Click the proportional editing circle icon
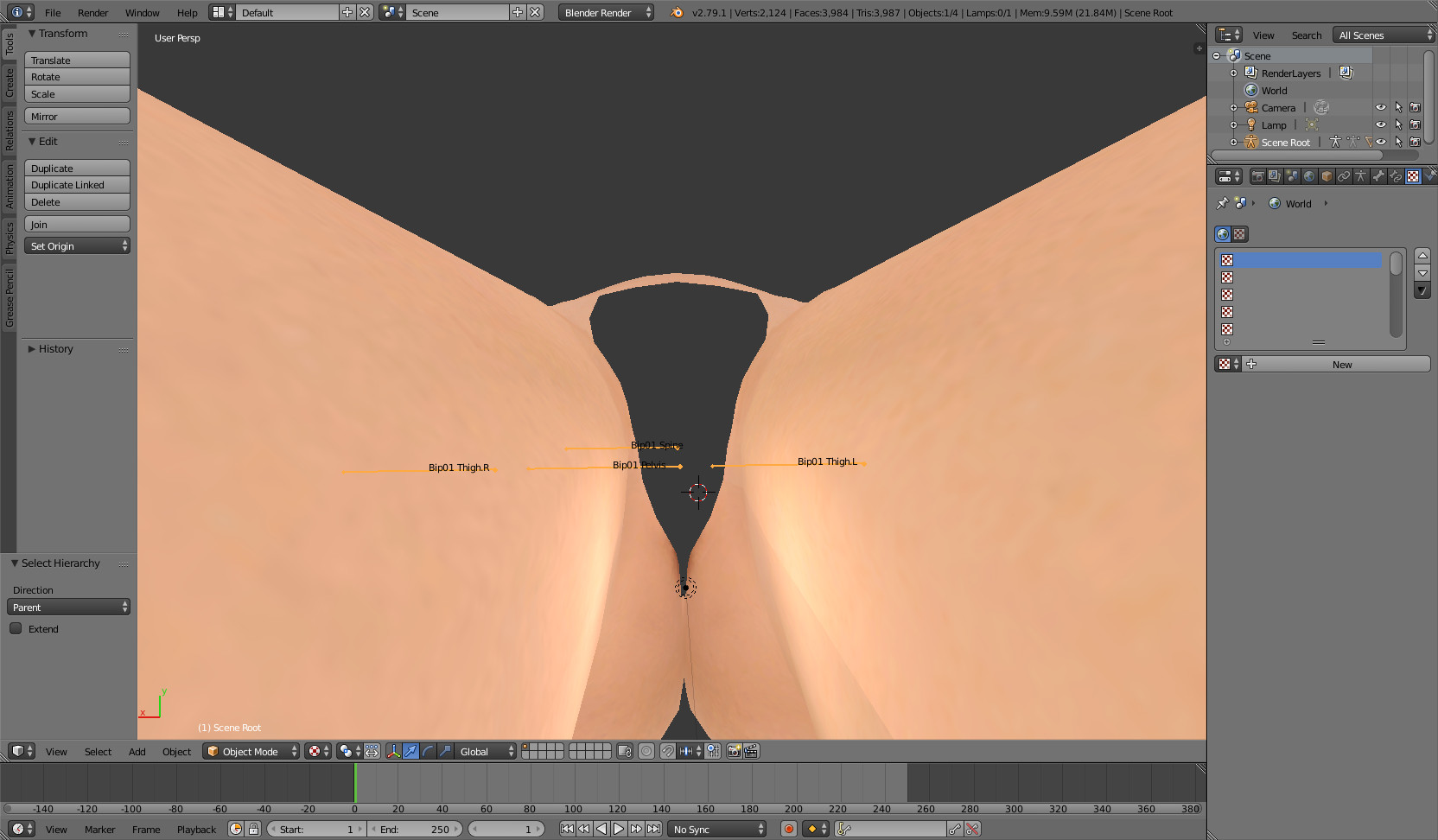Image resolution: width=1438 pixels, height=840 pixels. (x=646, y=751)
